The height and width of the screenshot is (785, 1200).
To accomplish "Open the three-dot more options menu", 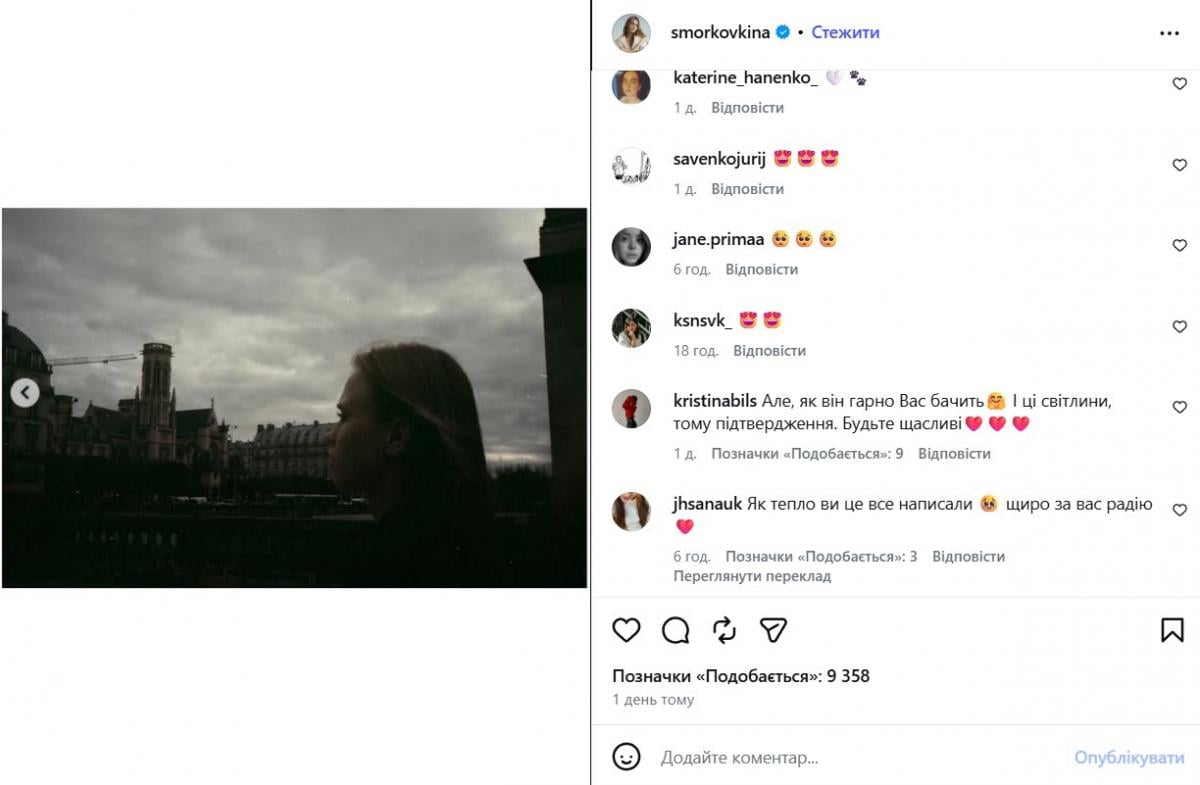I will click(x=1169, y=33).
